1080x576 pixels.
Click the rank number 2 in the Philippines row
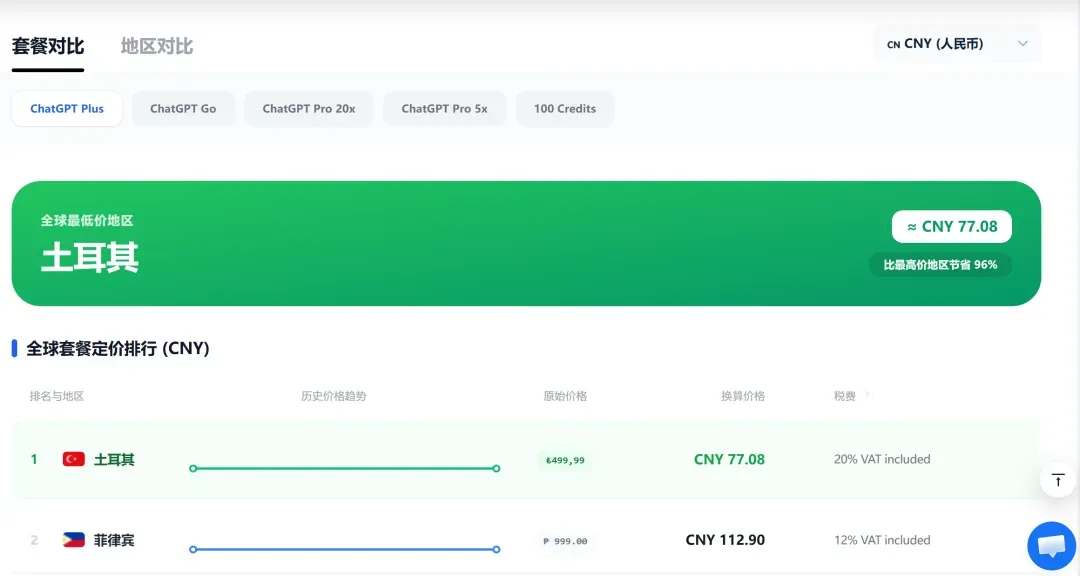tap(34, 540)
